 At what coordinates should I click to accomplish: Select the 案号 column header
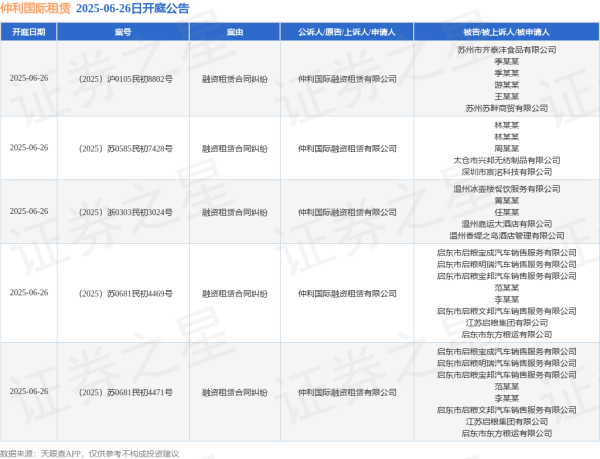point(123,32)
